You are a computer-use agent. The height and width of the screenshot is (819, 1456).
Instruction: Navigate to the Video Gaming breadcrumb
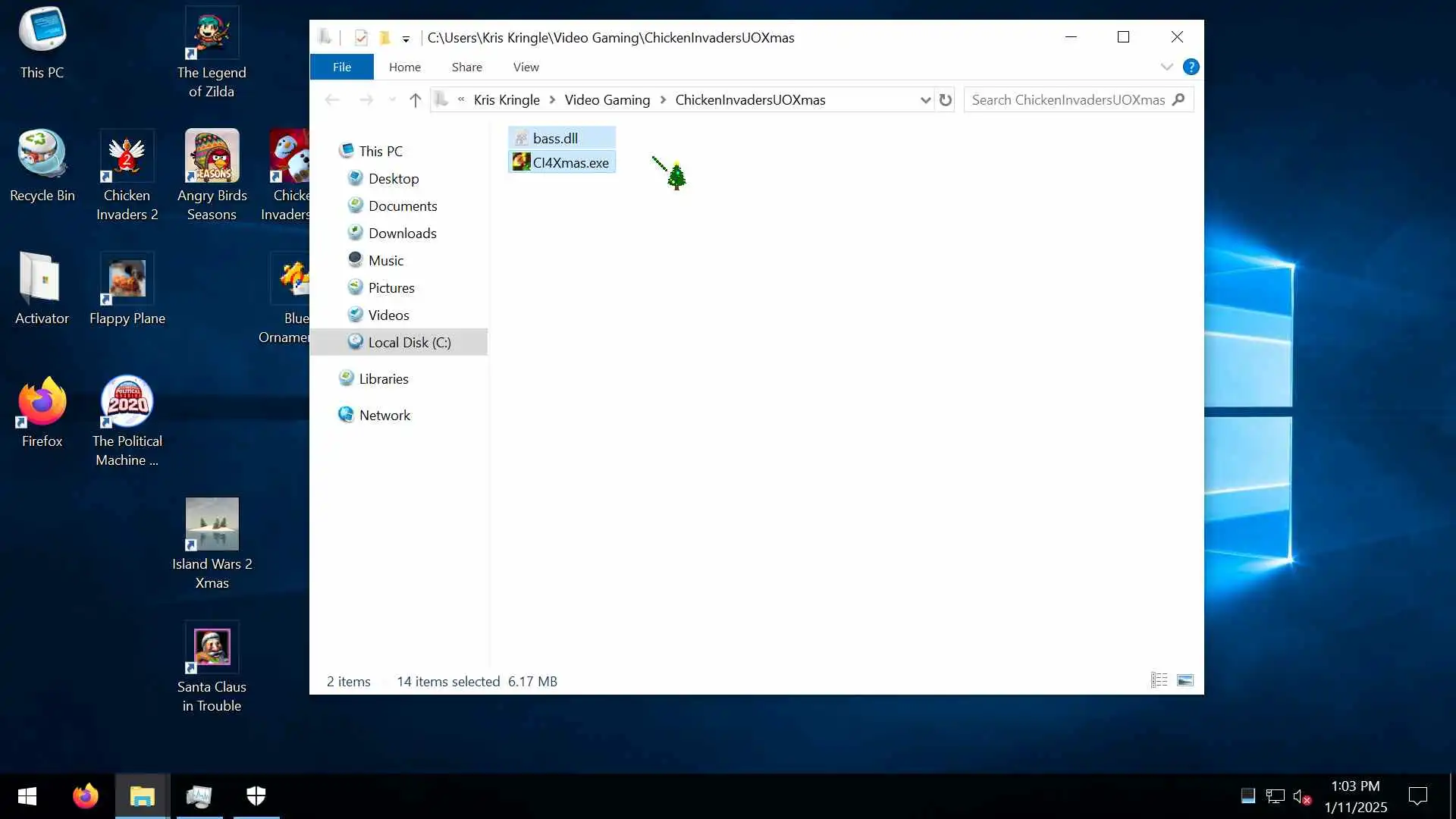tap(607, 100)
